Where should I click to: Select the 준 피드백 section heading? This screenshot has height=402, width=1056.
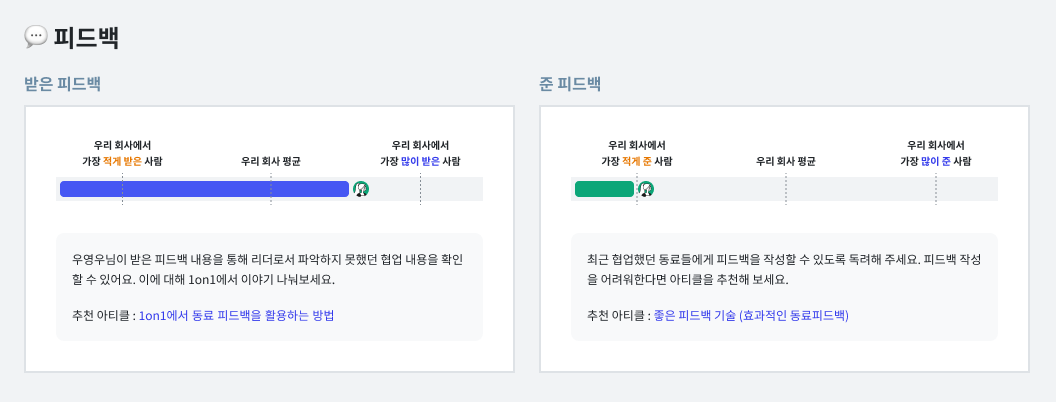(x=570, y=84)
